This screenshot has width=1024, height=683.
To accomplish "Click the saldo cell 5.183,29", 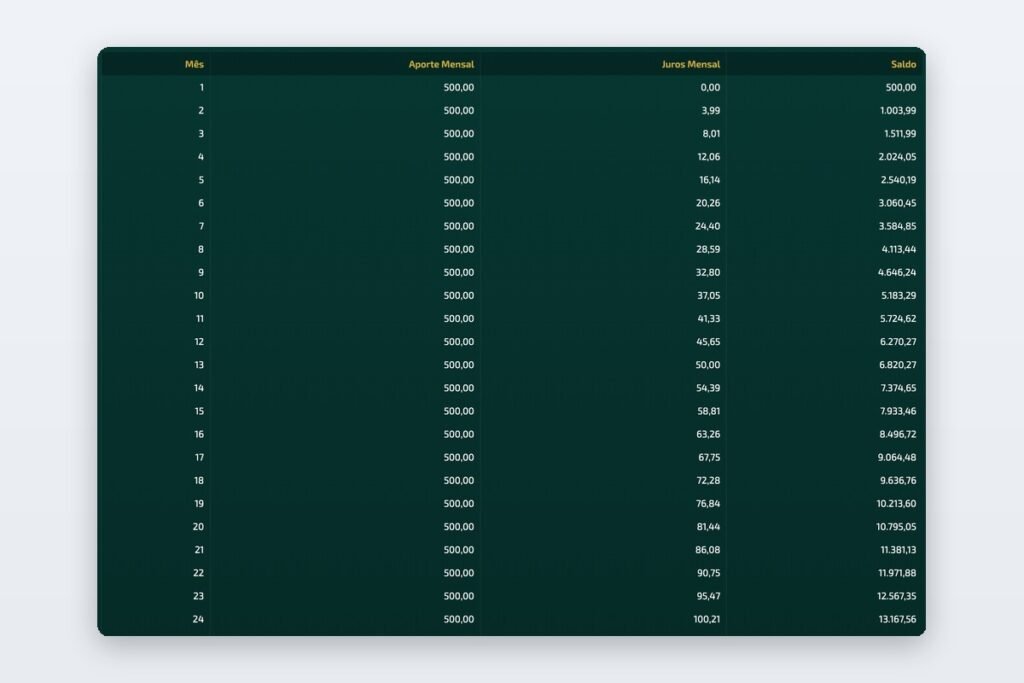I will coord(899,296).
